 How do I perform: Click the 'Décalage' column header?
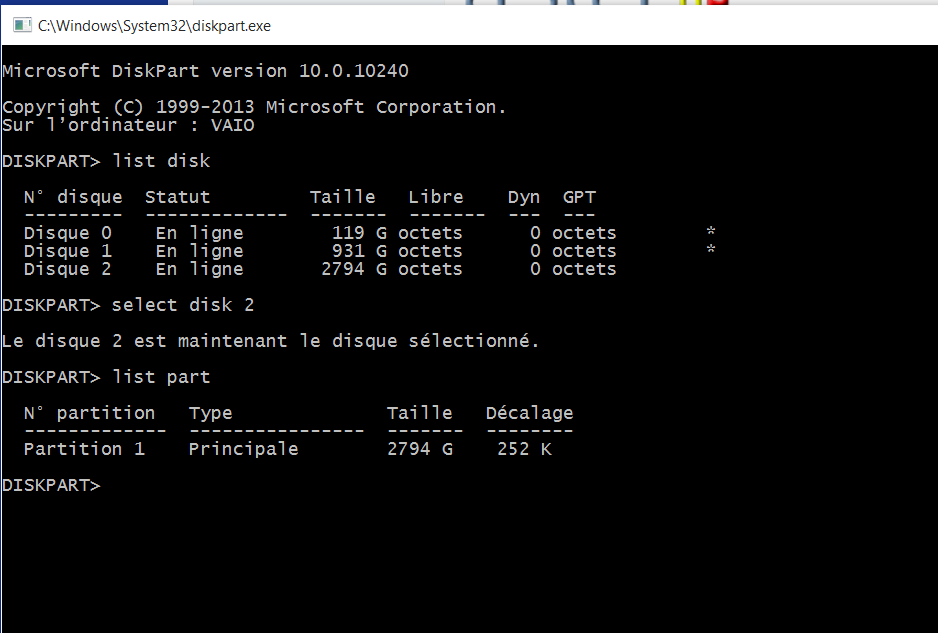pos(529,413)
